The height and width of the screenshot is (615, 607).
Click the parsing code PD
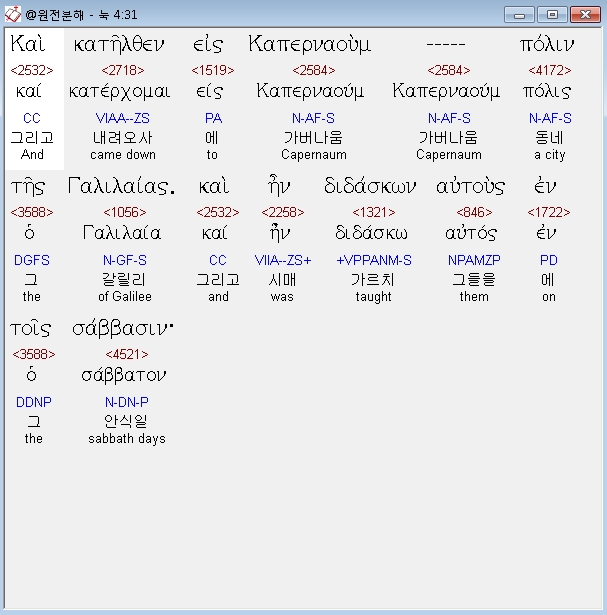click(x=549, y=260)
